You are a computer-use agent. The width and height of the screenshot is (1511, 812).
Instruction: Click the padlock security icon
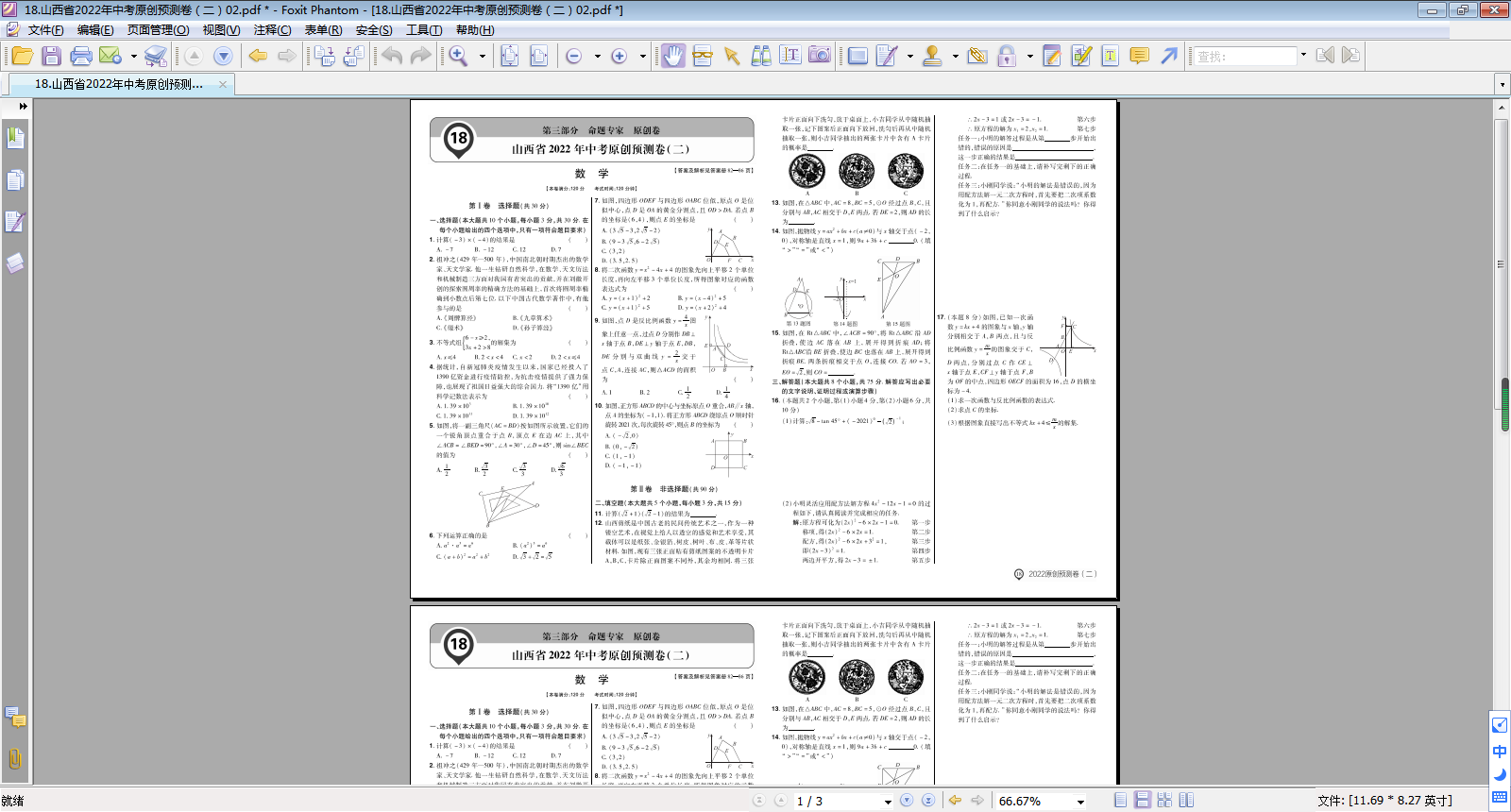[1007, 57]
